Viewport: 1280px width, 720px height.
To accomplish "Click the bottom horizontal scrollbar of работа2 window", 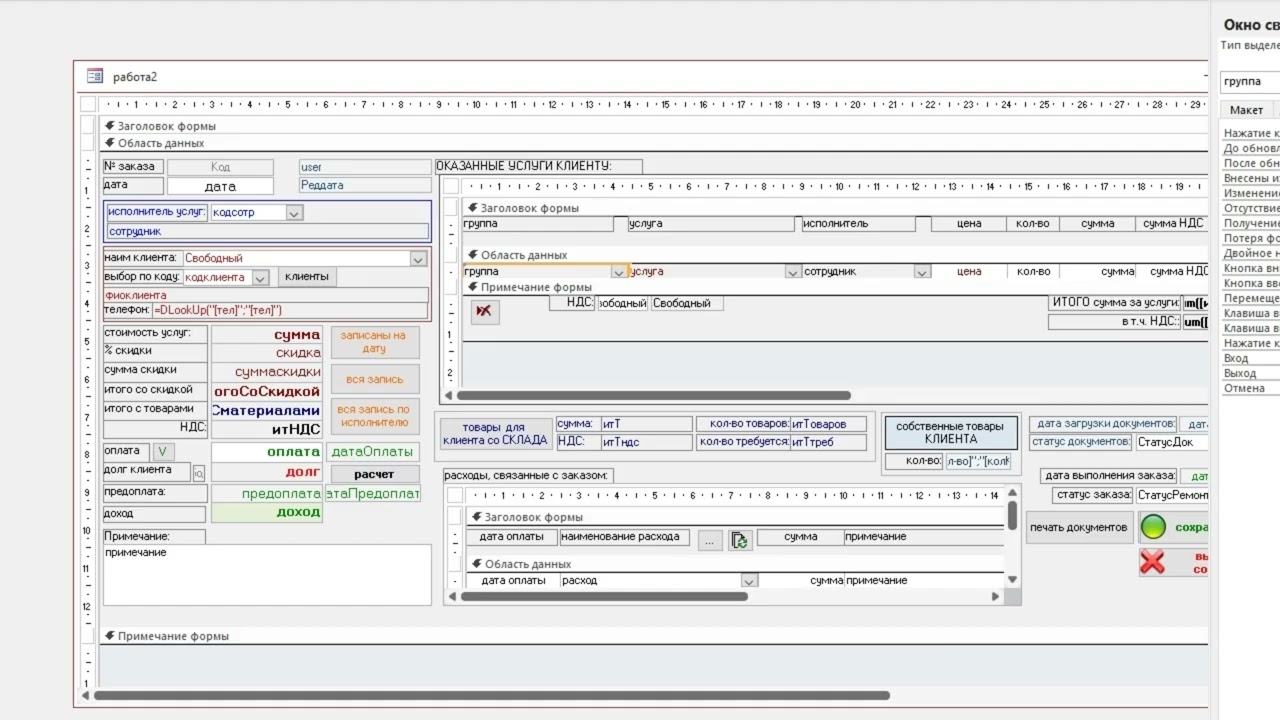I will [492, 695].
